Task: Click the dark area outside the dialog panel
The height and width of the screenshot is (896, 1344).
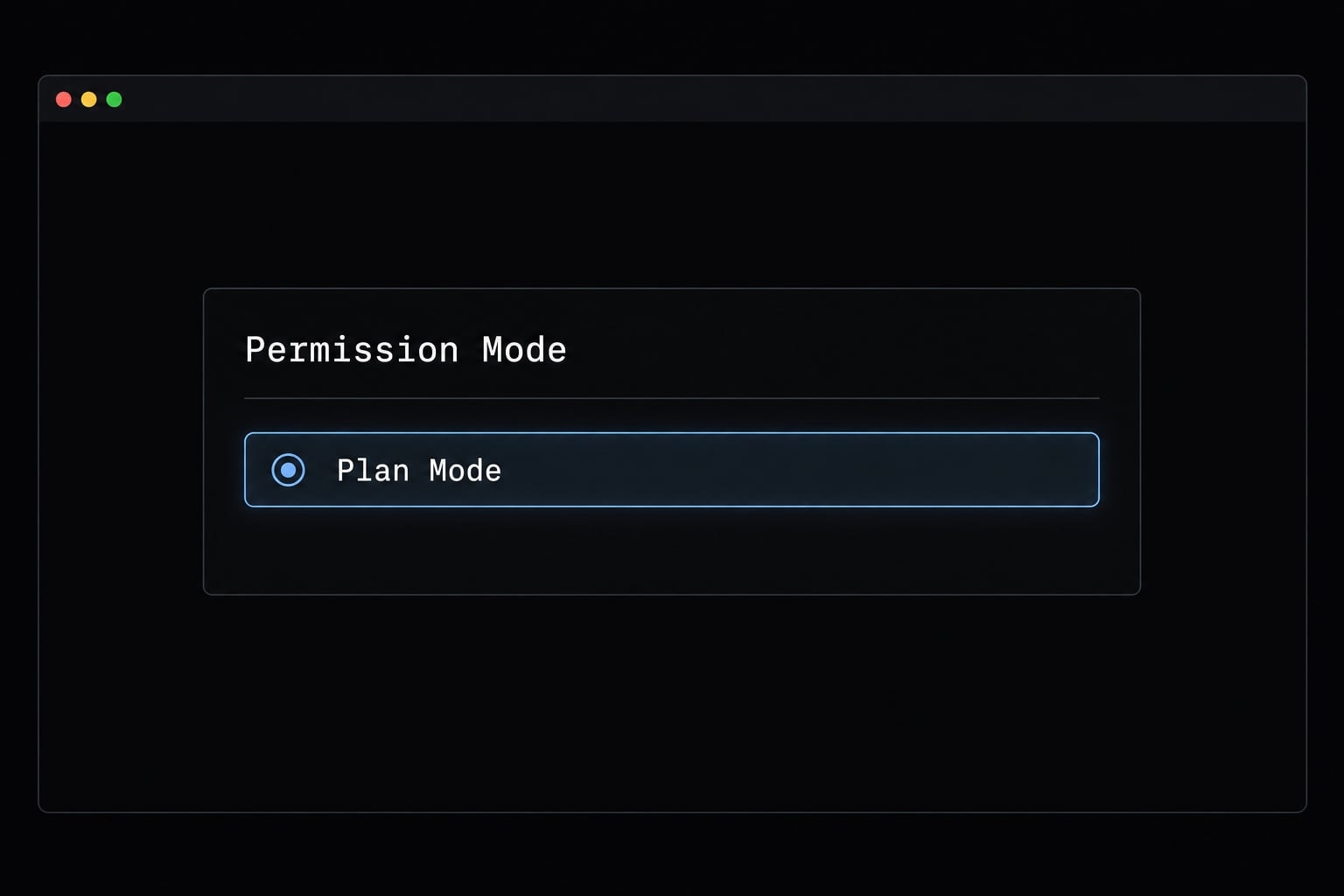Action: click(x=671, y=700)
